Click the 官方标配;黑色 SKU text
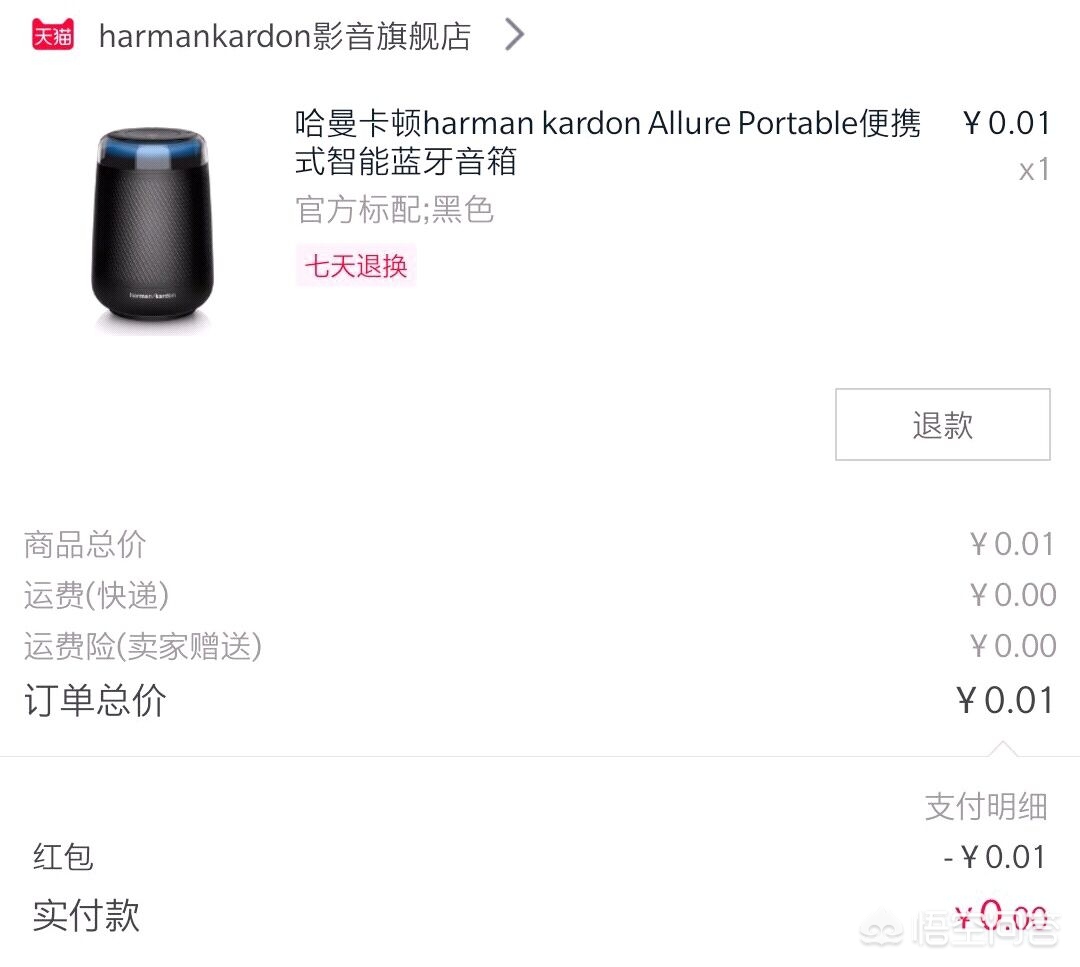The height and width of the screenshot is (967, 1080). [395, 210]
